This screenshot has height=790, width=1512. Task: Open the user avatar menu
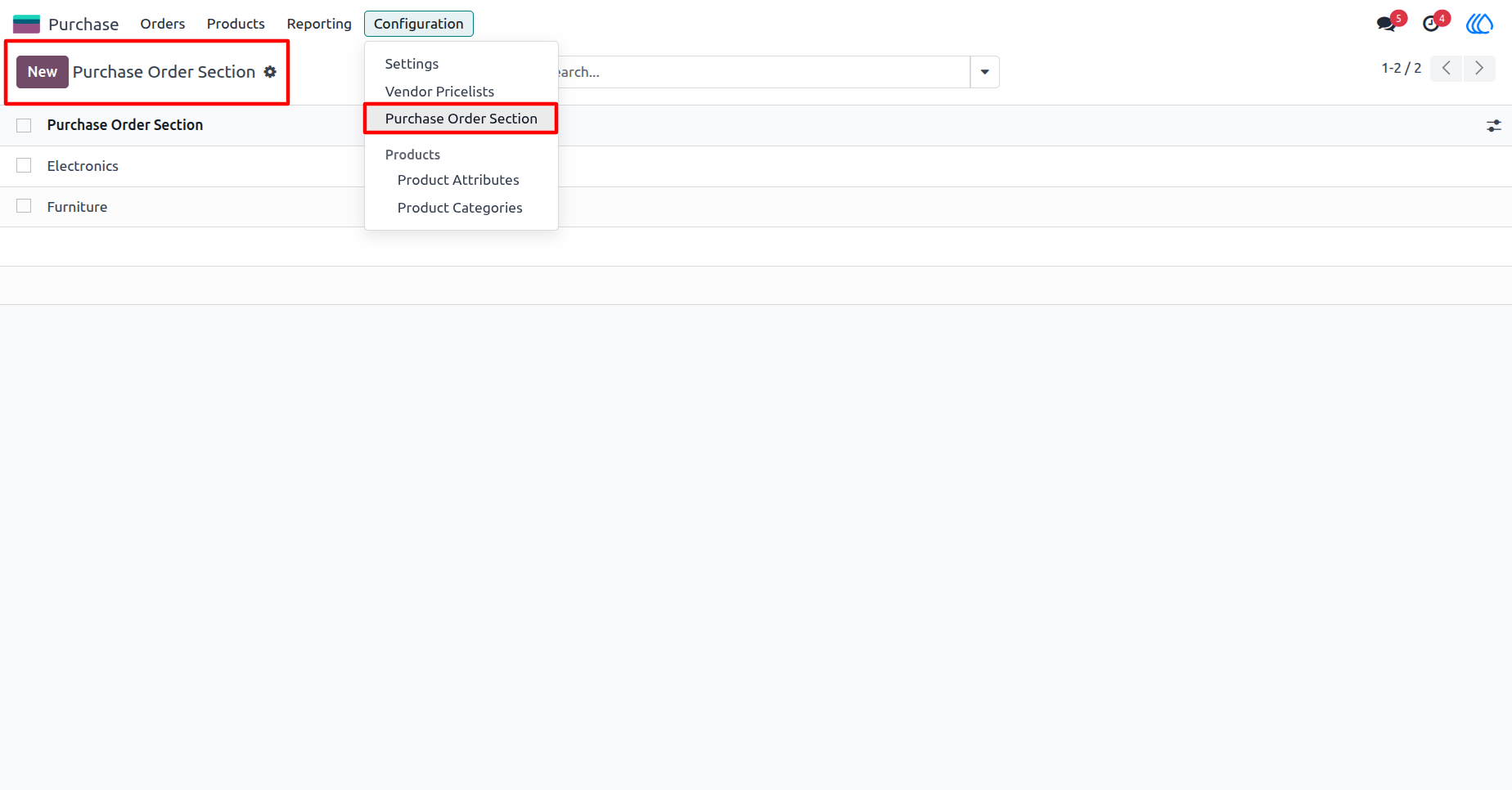click(1479, 24)
